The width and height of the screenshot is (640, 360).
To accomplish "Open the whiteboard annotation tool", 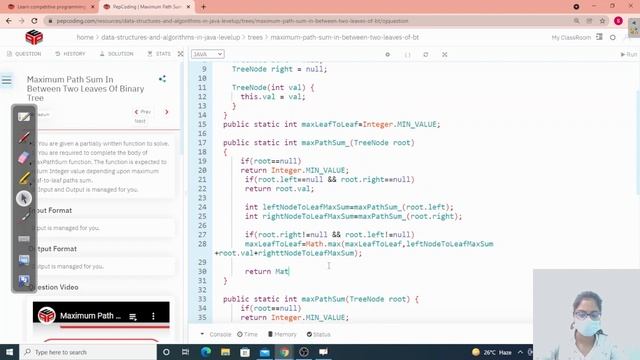I will (x=24, y=117).
